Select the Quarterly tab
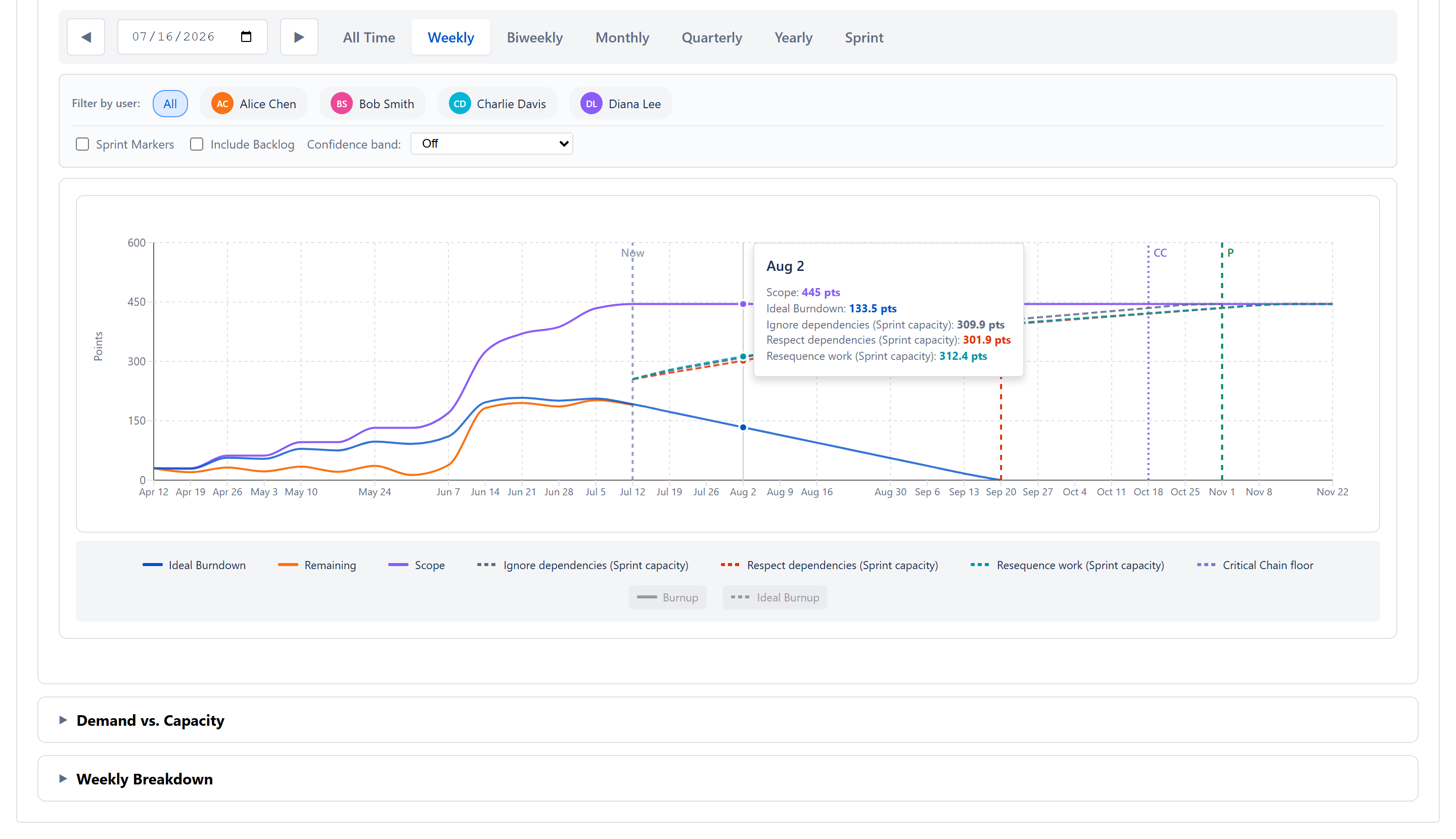The image size is (1456, 839). (712, 37)
